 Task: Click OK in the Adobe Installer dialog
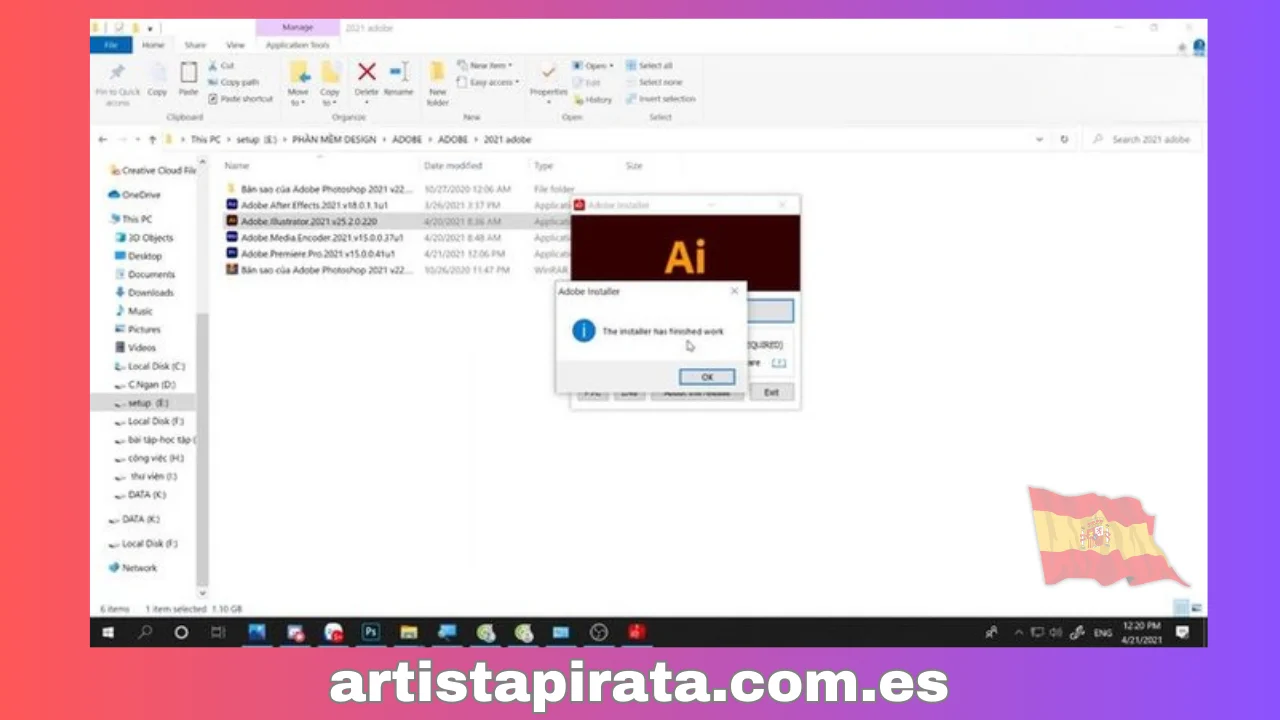click(707, 377)
